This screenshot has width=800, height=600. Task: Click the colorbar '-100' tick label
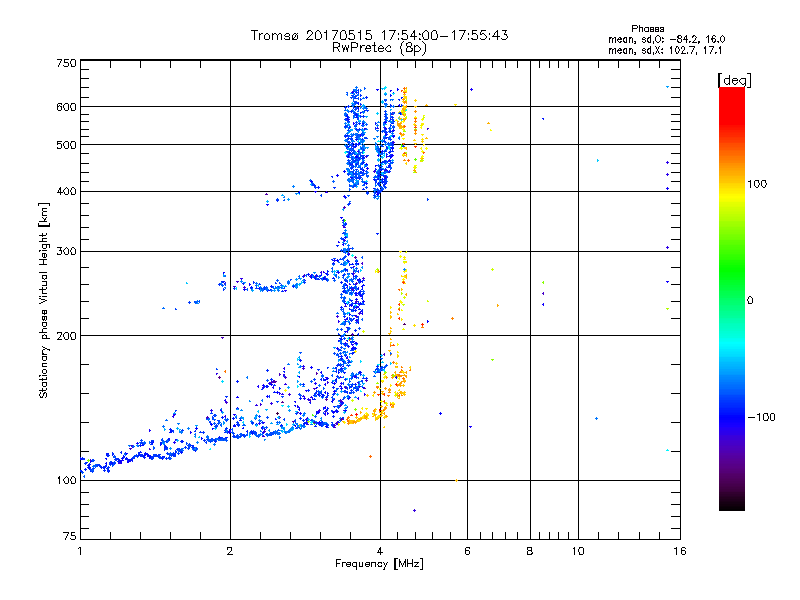(x=761, y=417)
